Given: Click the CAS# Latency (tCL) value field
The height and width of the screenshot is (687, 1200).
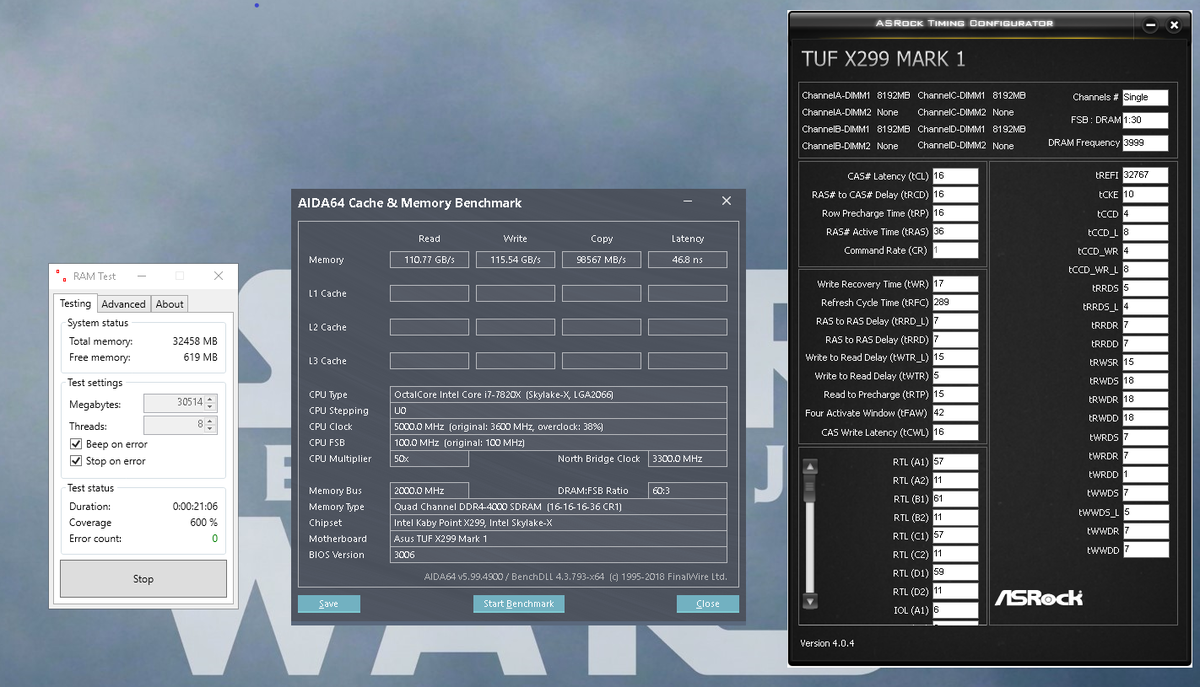Looking at the screenshot, I should (x=955, y=176).
